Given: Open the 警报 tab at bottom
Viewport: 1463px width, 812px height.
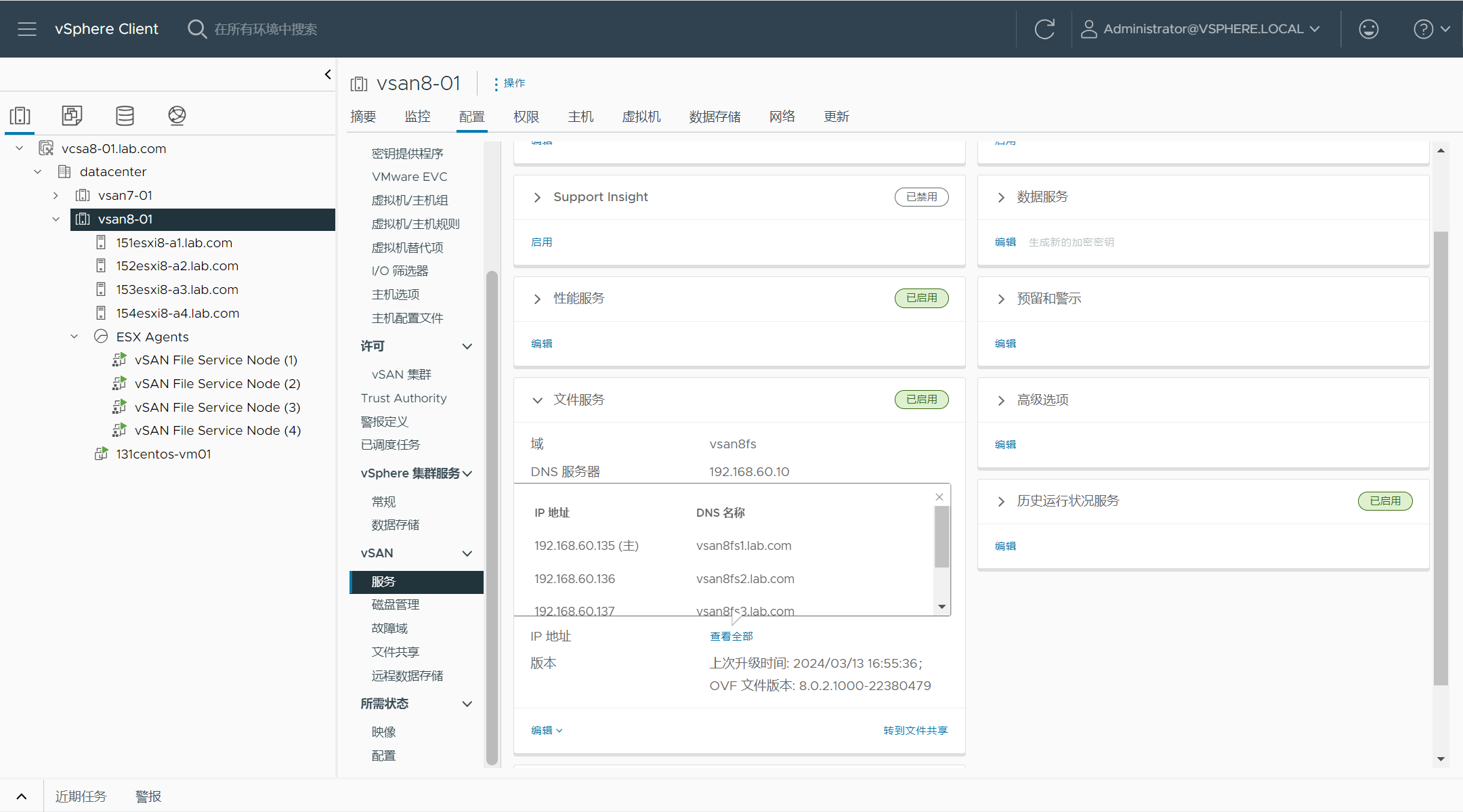Looking at the screenshot, I should point(148,796).
